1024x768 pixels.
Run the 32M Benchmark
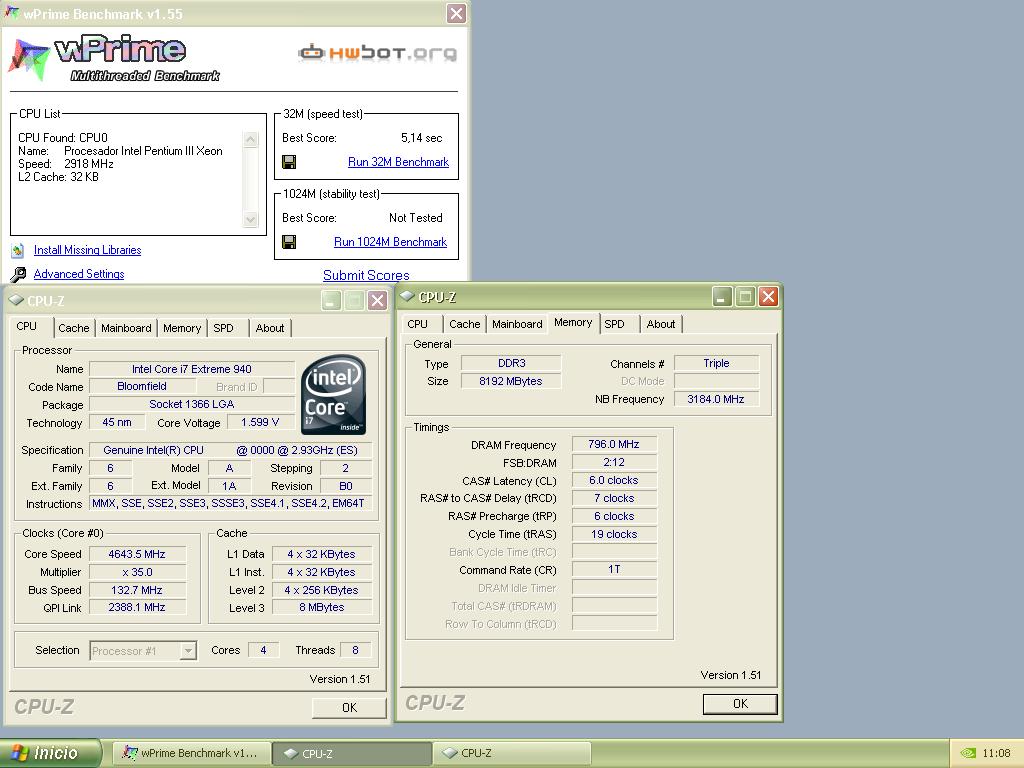(x=398, y=162)
